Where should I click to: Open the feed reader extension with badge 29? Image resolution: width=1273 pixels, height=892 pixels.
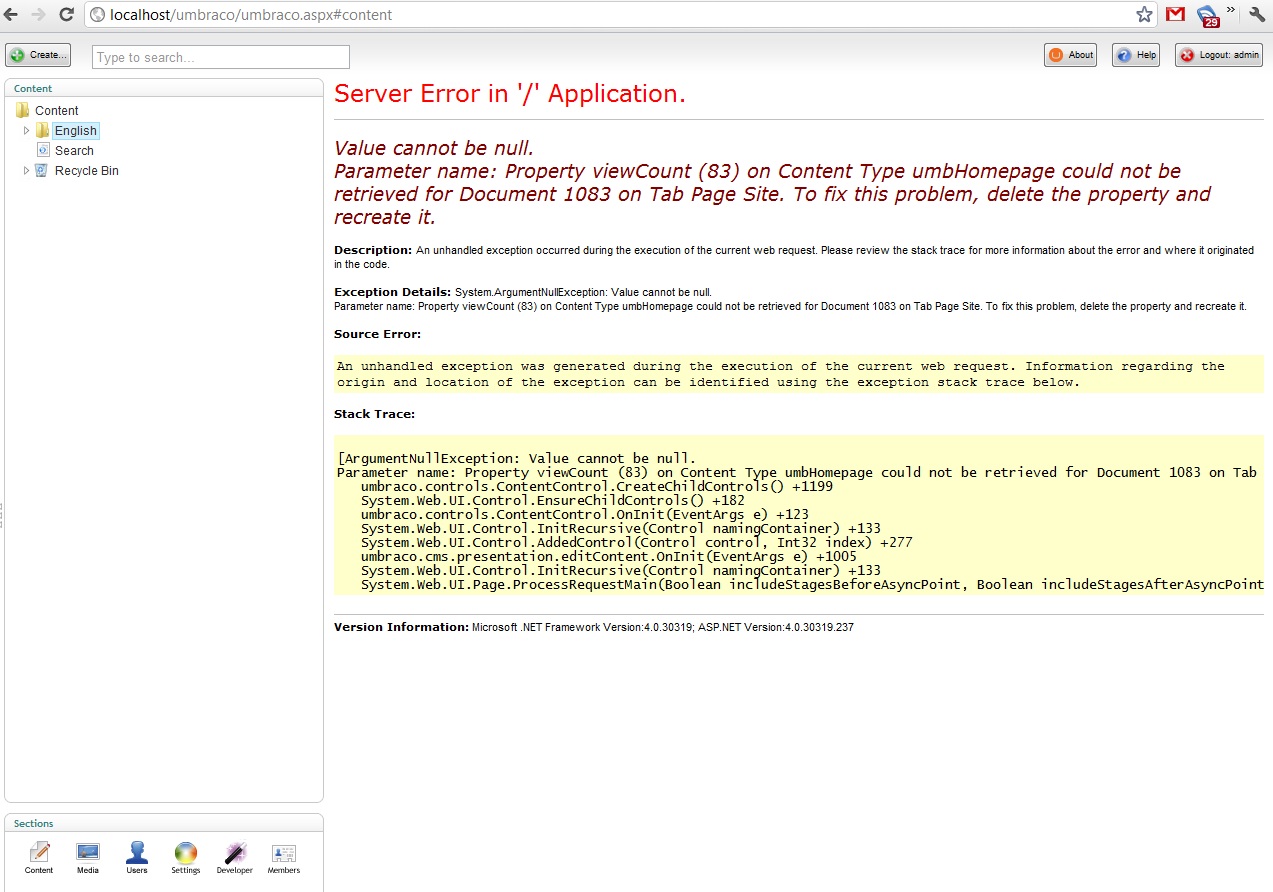click(x=1208, y=16)
